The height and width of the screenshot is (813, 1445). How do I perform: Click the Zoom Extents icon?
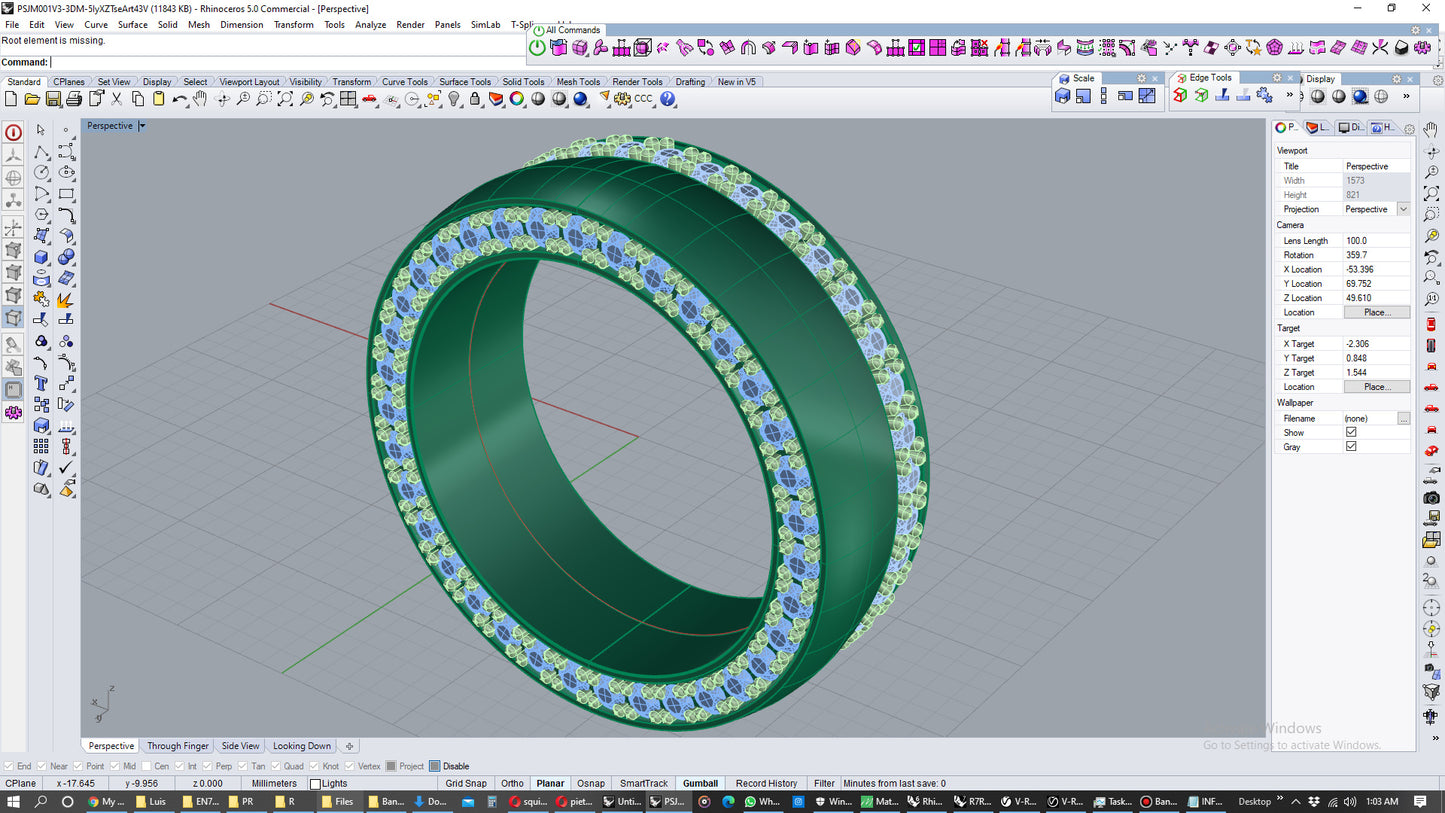click(285, 99)
